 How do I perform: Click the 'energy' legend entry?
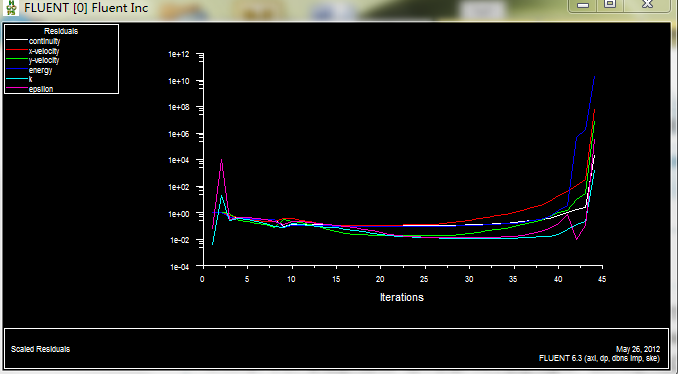click(x=41, y=70)
